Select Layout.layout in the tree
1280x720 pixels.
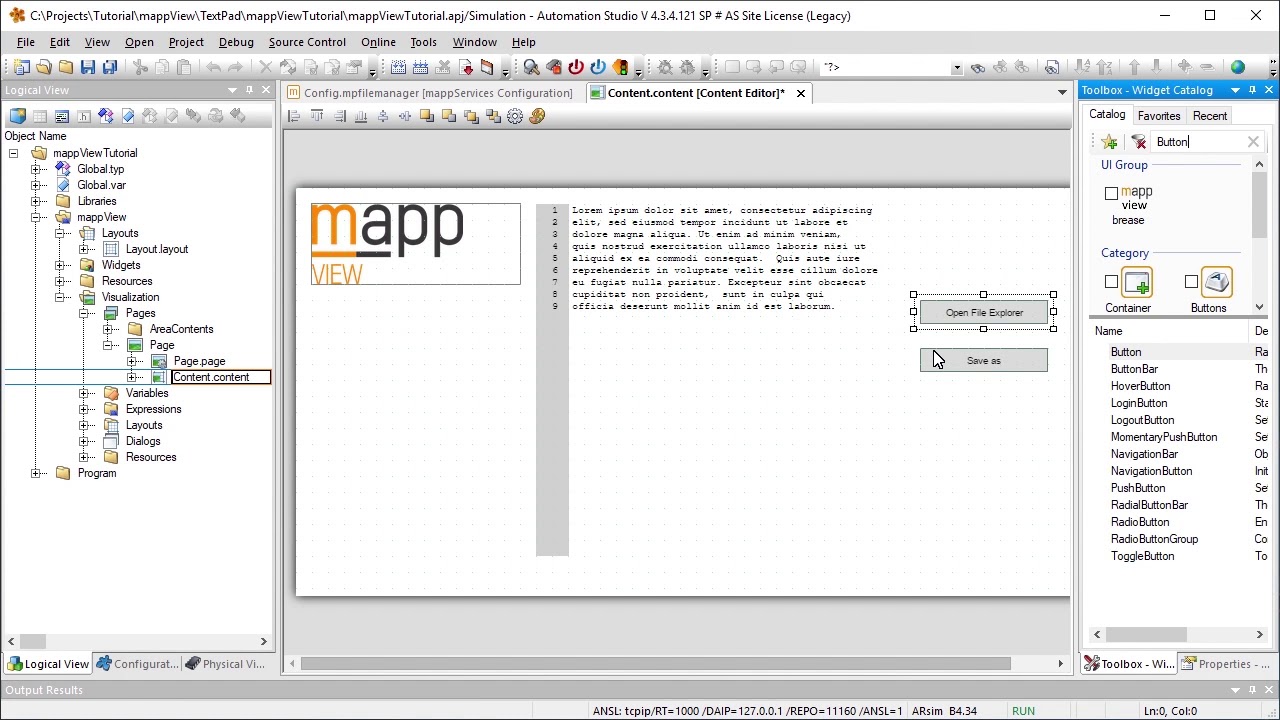click(157, 249)
